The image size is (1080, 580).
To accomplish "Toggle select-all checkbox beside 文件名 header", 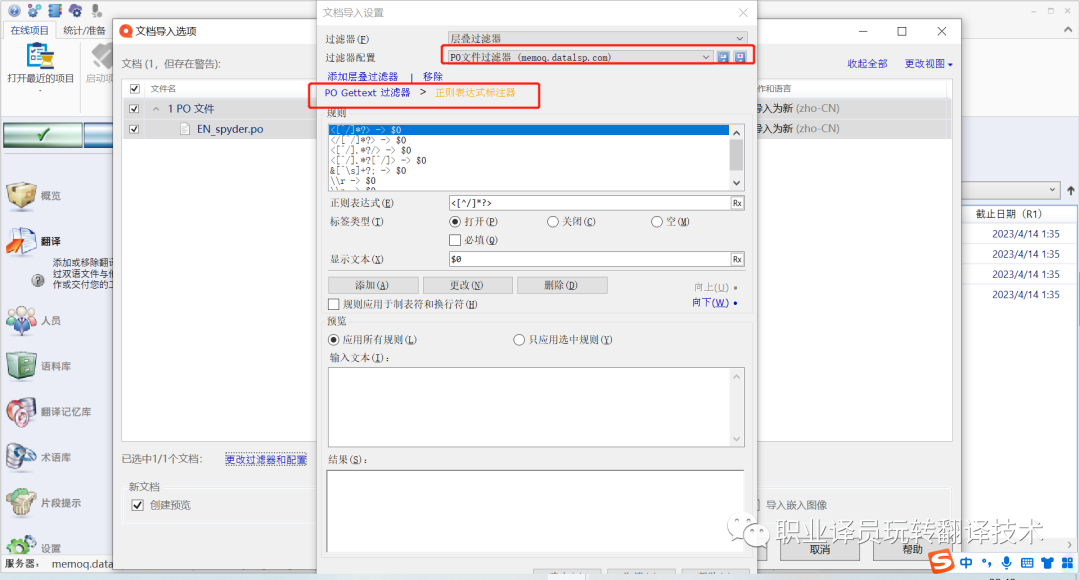I will click(134, 89).
